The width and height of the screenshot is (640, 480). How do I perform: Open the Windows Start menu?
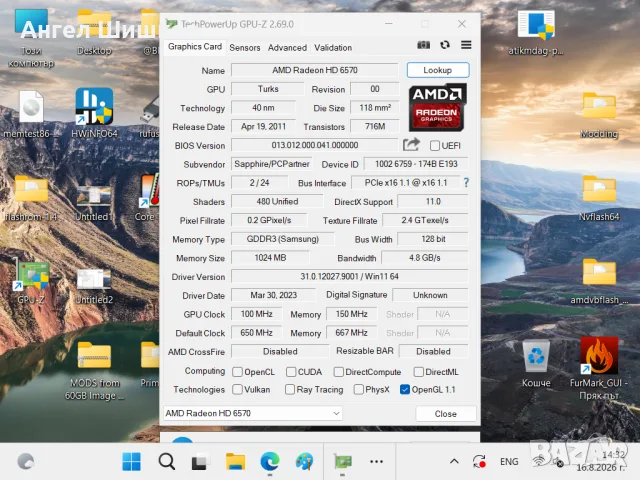tap(131, 462)
